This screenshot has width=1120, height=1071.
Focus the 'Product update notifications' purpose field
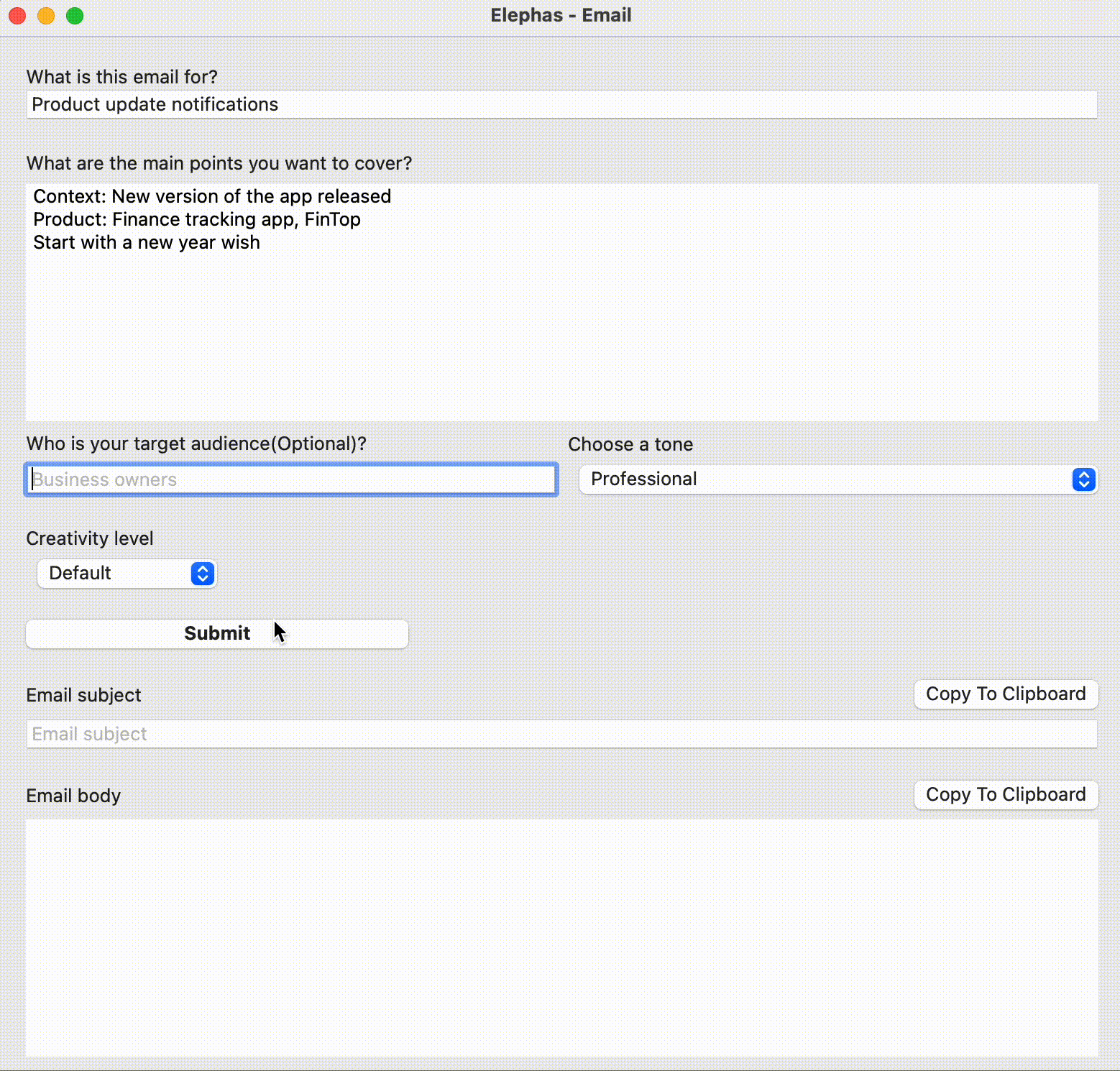(x=561, y=105)
